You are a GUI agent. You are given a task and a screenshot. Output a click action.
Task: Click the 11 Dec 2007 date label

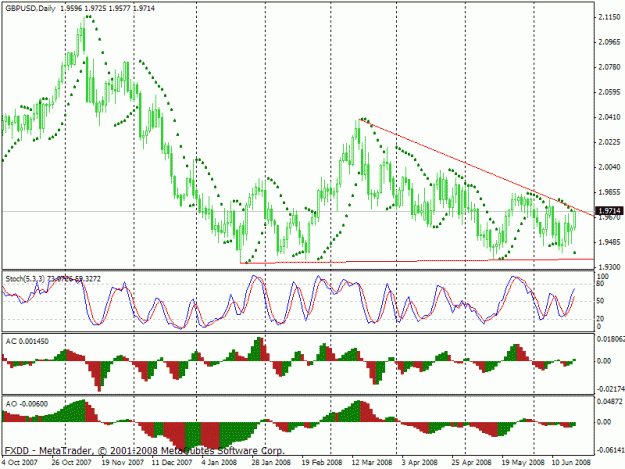pyautogui.click(x=172, y=463)
